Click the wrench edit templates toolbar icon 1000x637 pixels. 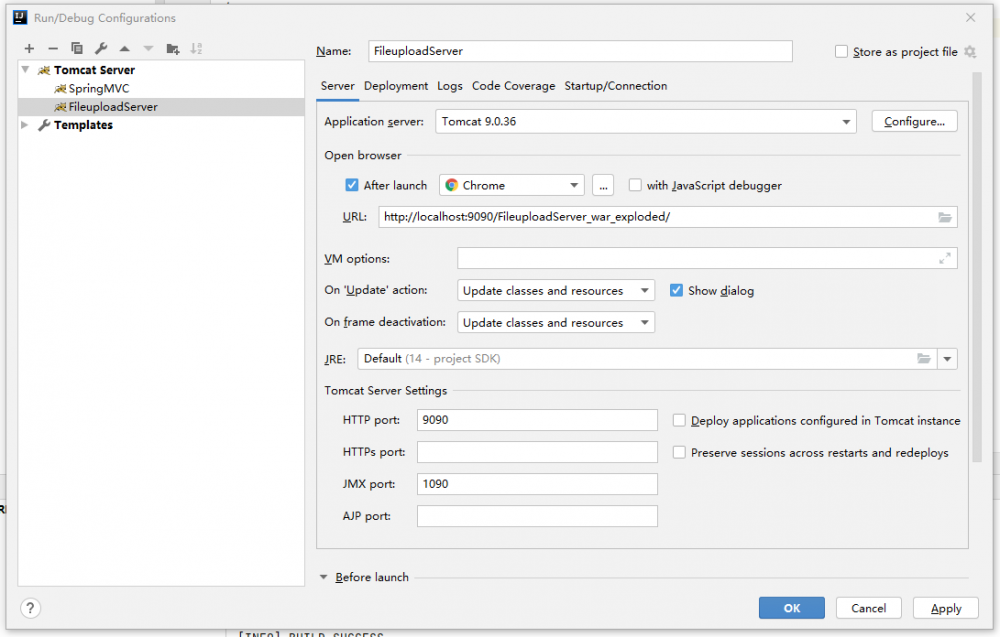coord(101,48)
